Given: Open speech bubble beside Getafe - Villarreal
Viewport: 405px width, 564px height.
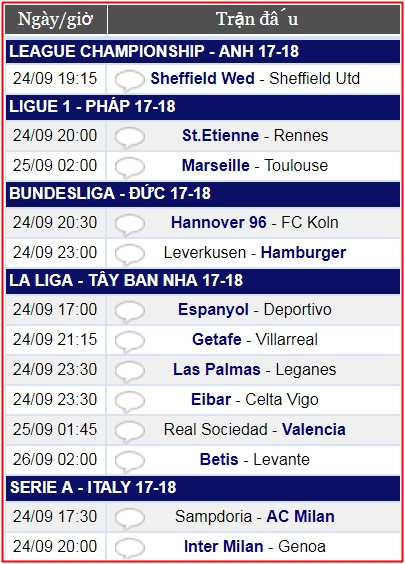Looking at the screenshot, I should (x=129, y=341).
